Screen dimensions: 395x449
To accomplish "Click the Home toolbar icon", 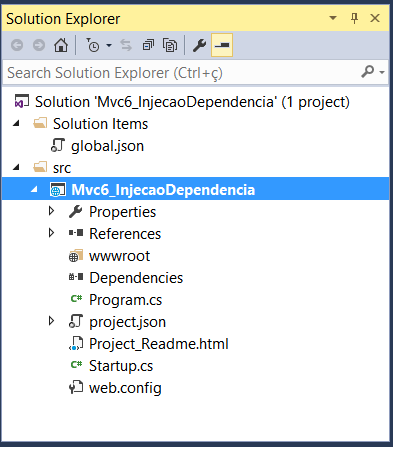I will click(x=61, y=45).
